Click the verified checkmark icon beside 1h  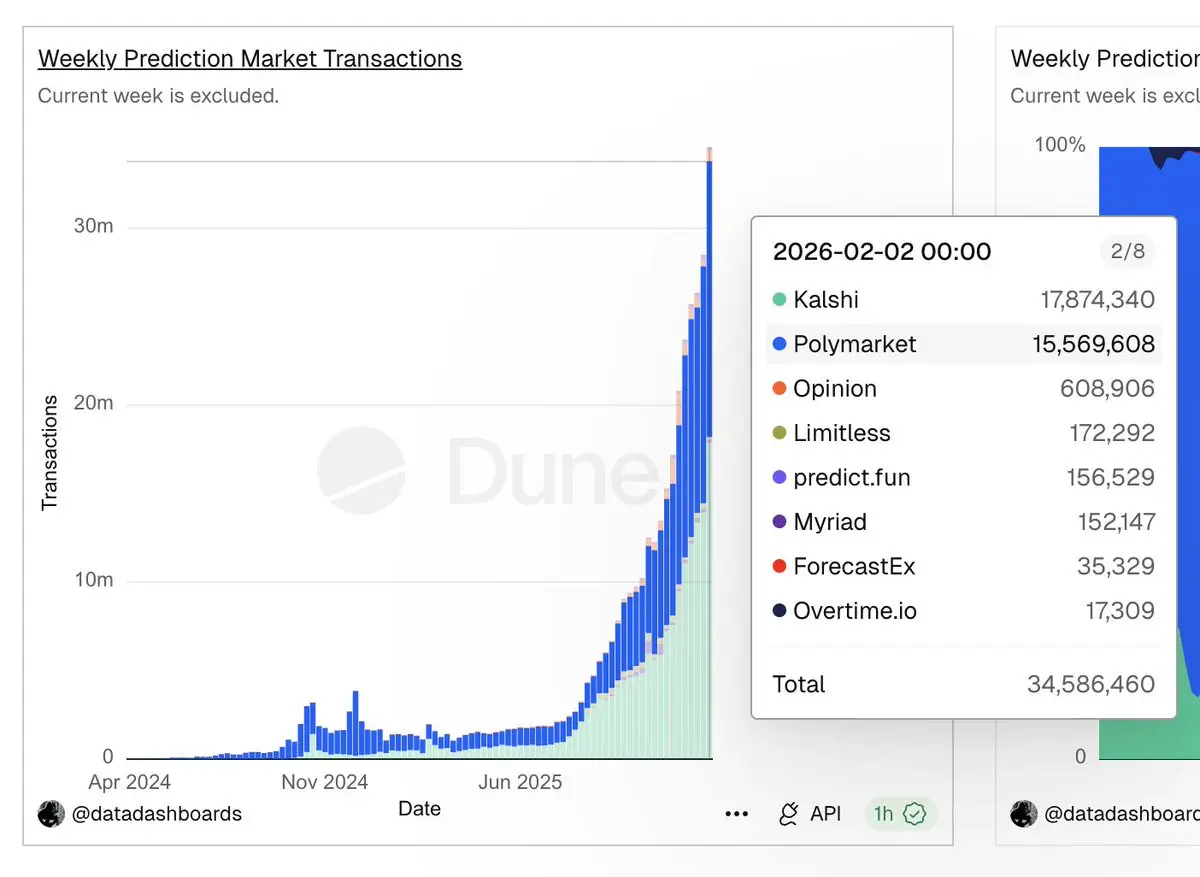(x=914, y=814)
